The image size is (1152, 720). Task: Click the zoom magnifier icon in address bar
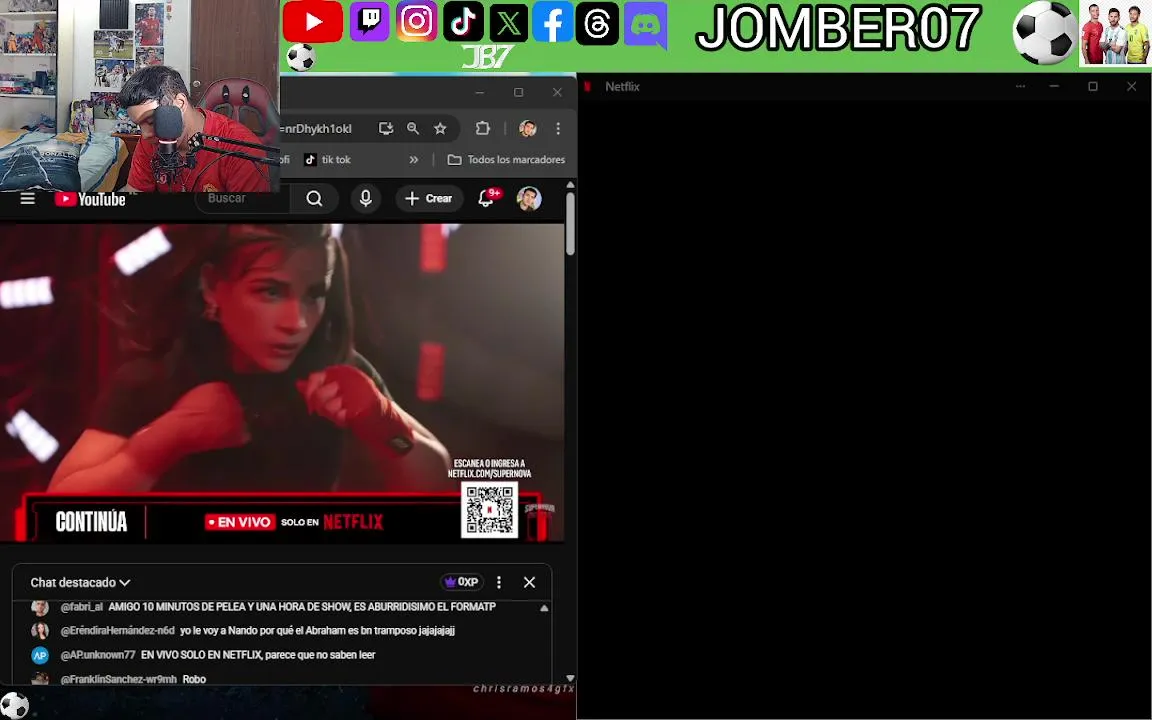pos(413,129)
